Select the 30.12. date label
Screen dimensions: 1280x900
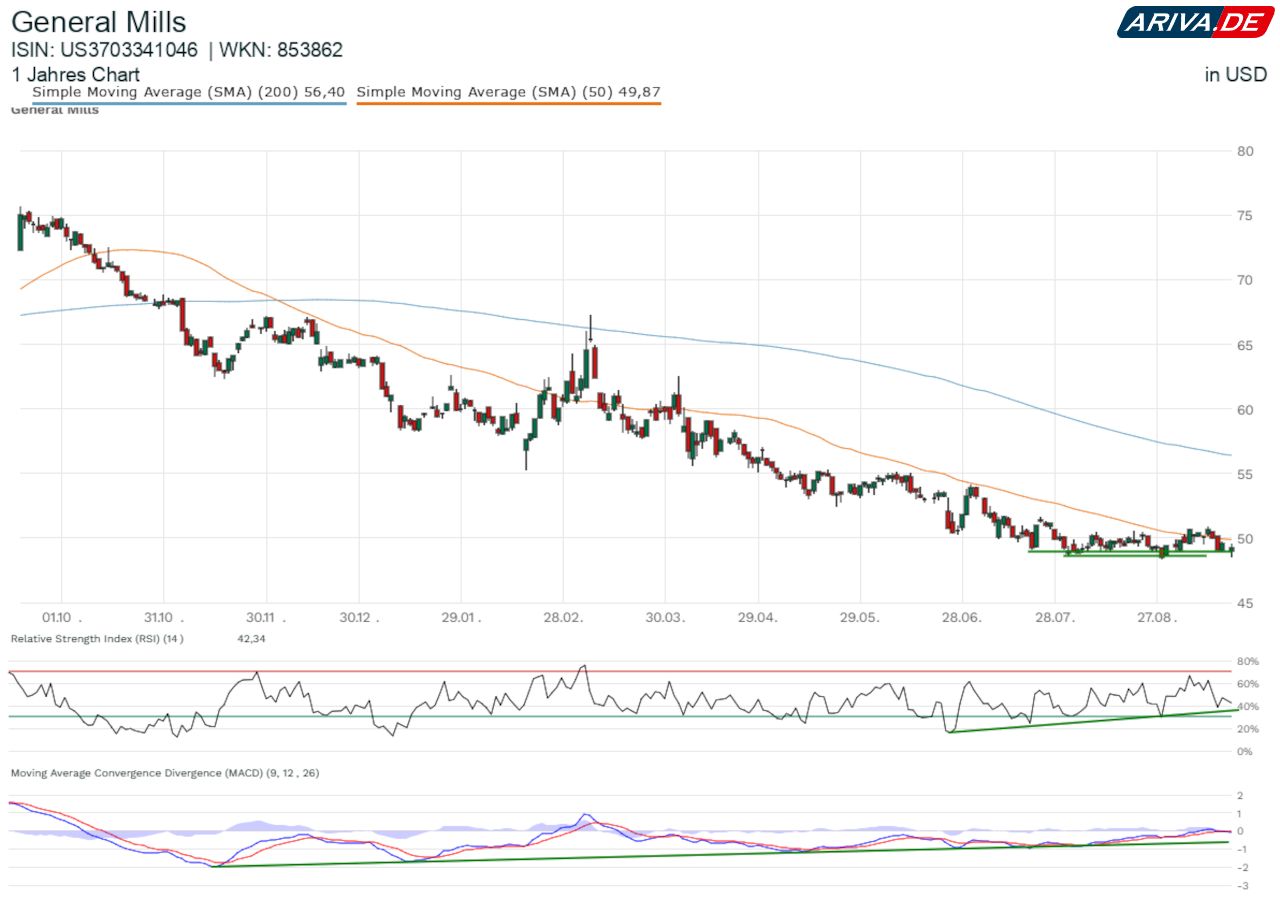(x=359, y=617)
